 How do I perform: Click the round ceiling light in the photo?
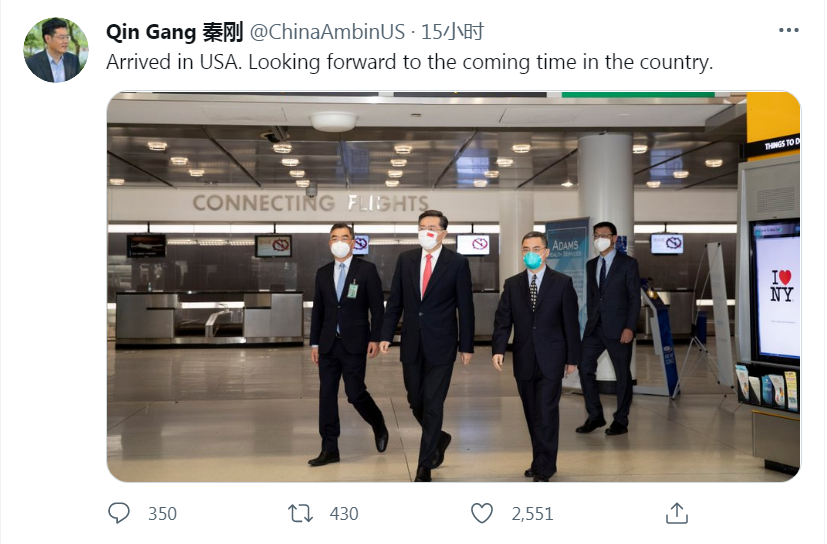(x=333, y=121)
